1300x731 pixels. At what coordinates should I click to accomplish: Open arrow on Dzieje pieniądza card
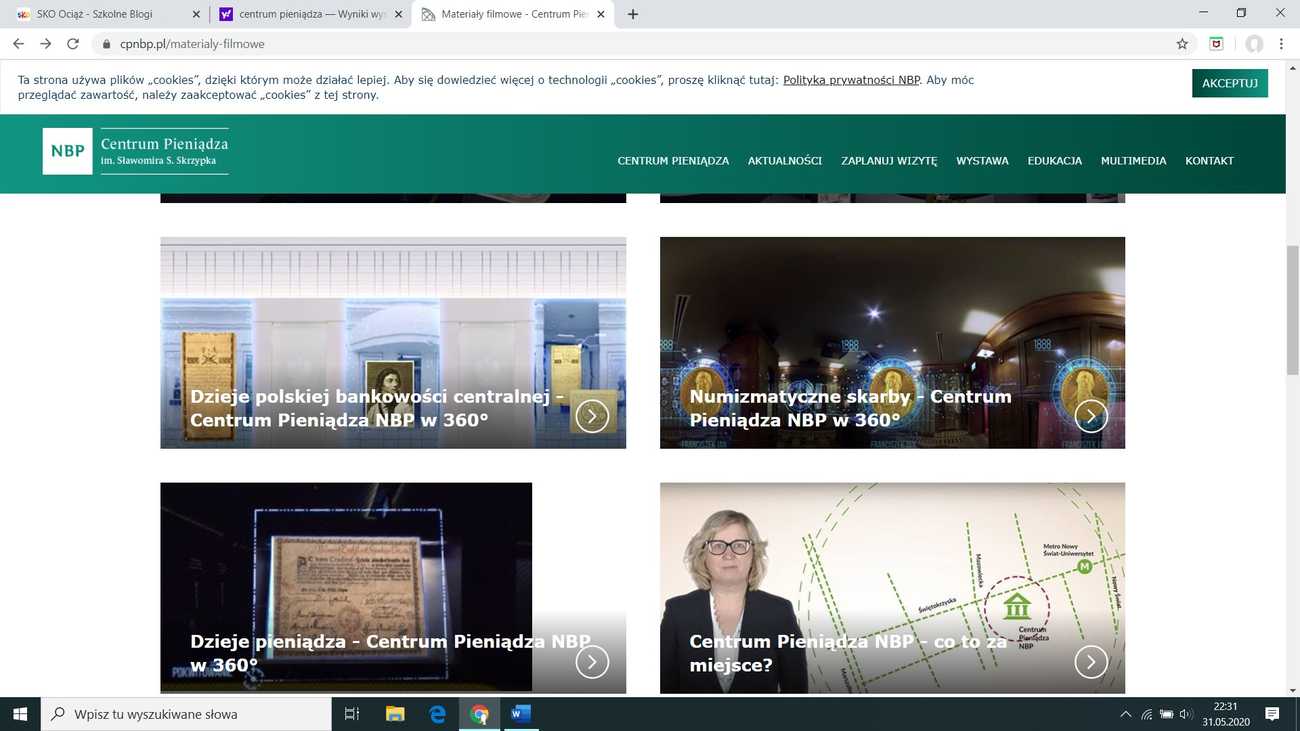click(x=592, y=661)
